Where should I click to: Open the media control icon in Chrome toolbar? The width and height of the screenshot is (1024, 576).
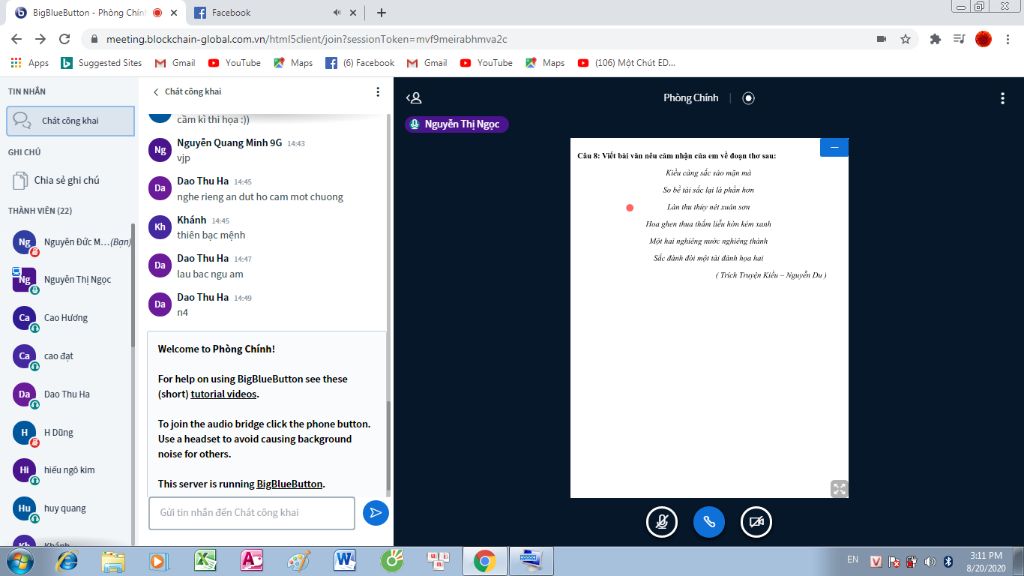959,39
